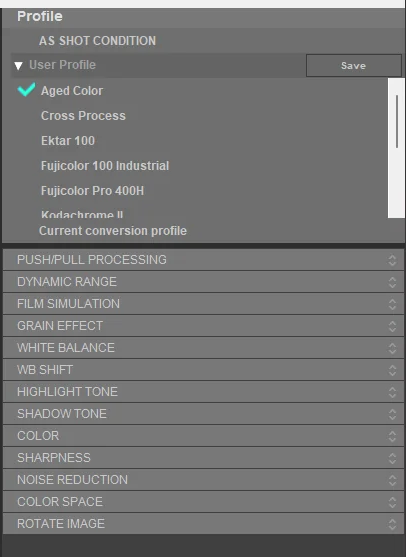Screen dimensions: 406x557
Task: Expand the NOISE REDUCTION section
Action: [x=203, y=480]
